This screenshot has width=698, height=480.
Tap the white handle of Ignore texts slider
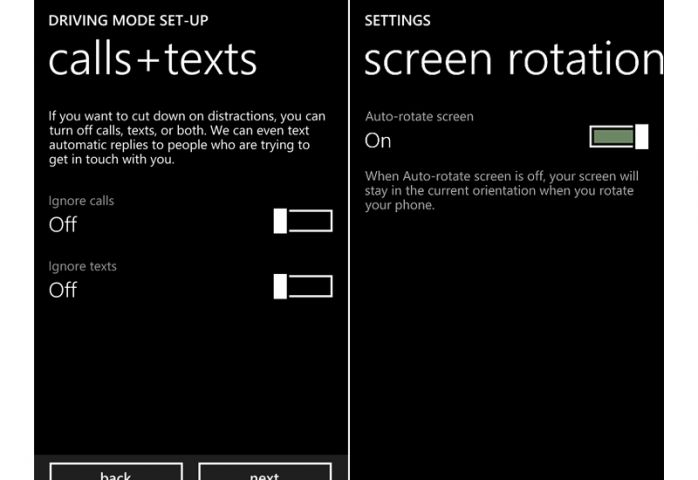click(x=280, y=288)
